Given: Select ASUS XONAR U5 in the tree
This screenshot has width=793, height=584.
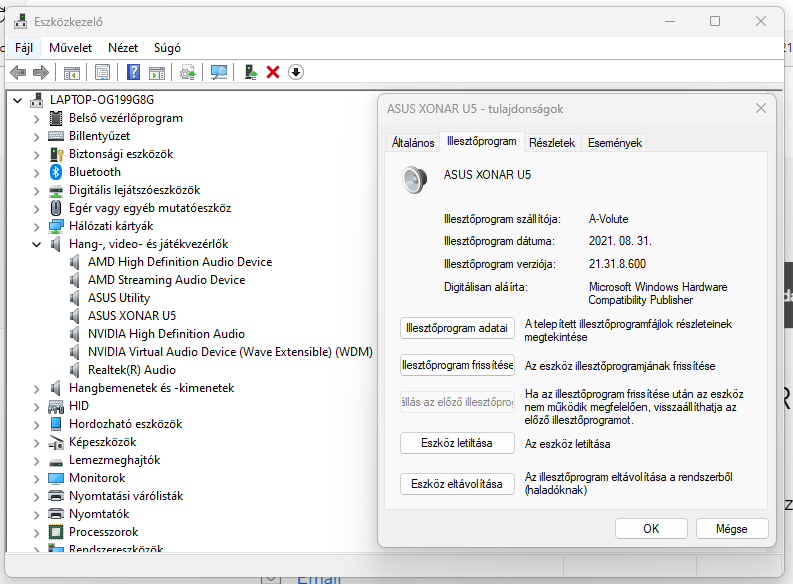Looking at the screenshot, I should (x=132, y=316).
